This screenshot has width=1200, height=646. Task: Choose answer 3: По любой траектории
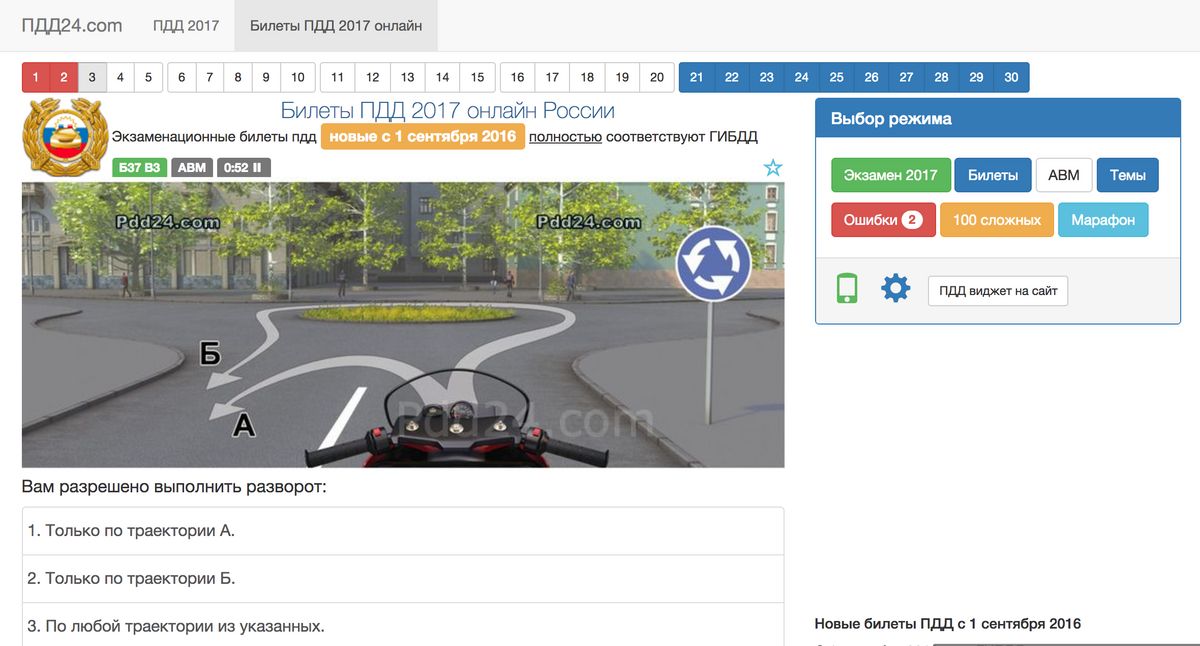[403, 626]
